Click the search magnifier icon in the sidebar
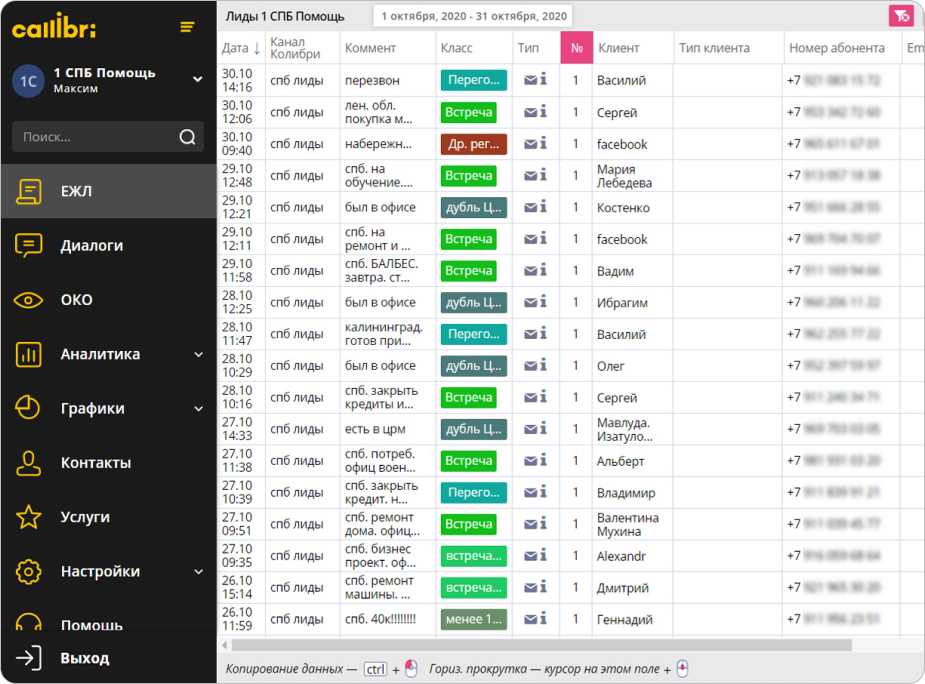The height and width of the screenshot is (684, 925). point(187,137)
